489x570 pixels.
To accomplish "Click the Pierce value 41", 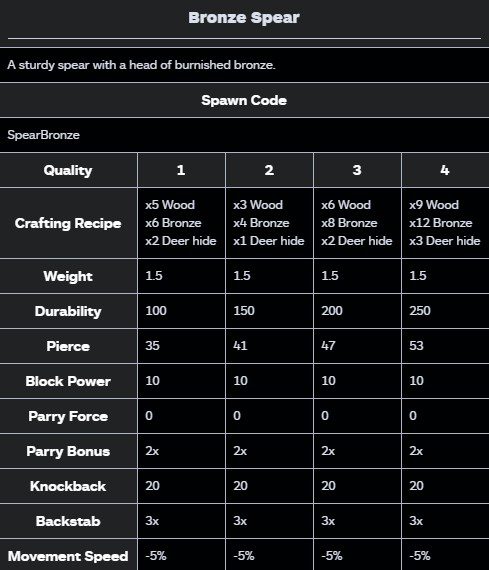I will point(240,346).
